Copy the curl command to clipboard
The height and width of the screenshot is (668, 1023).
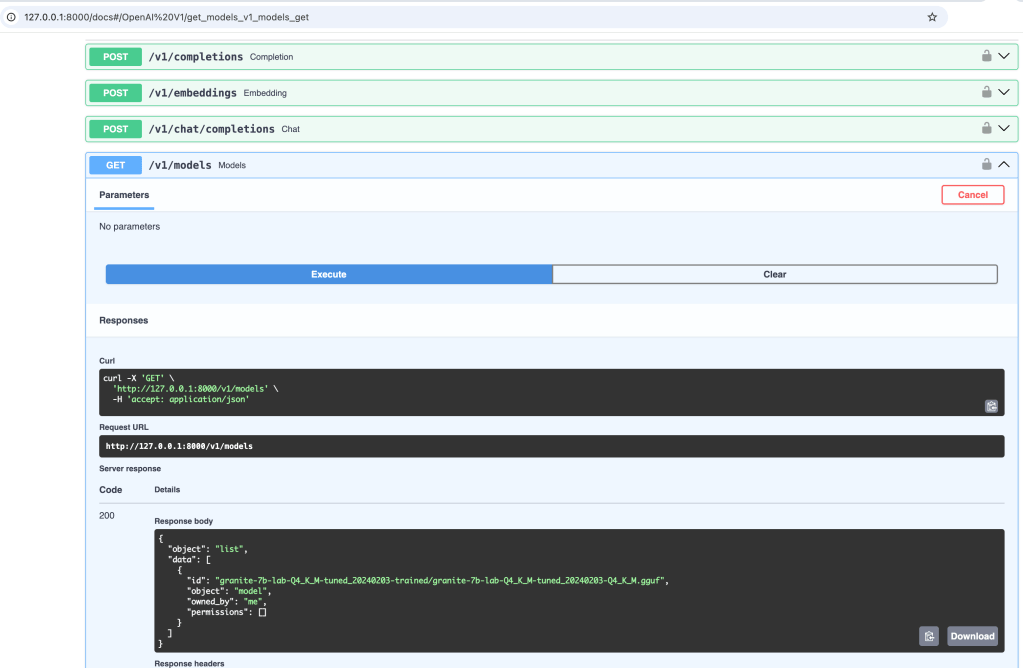990,406
